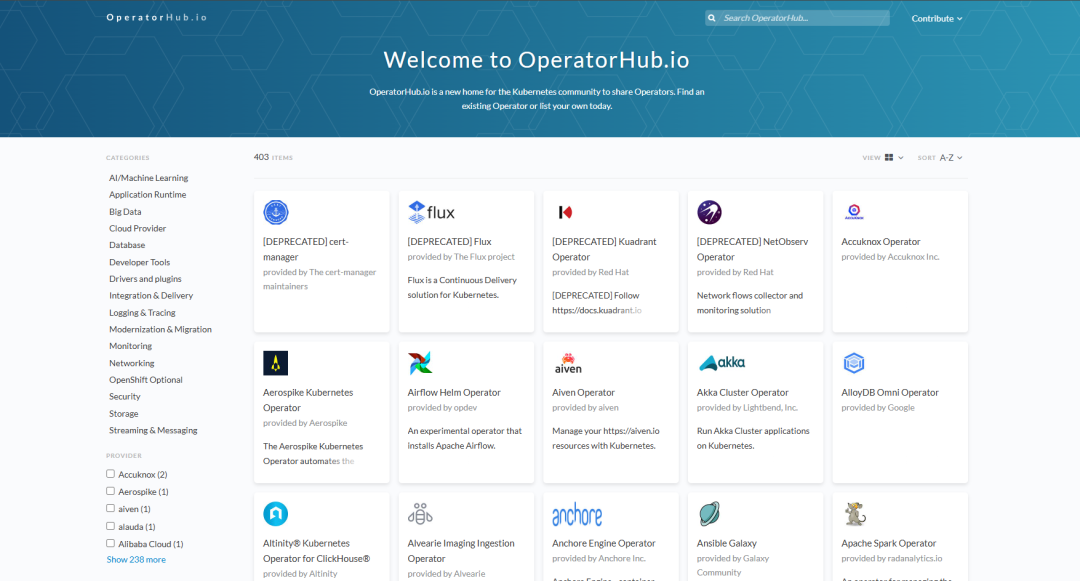Check the aiven provider checkbox
This screenshot has height=581, width=1080.
click(110, 508)
